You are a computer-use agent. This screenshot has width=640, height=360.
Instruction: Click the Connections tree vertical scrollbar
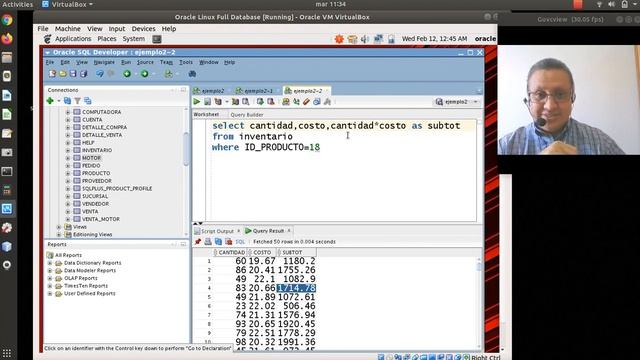(186, 148)
